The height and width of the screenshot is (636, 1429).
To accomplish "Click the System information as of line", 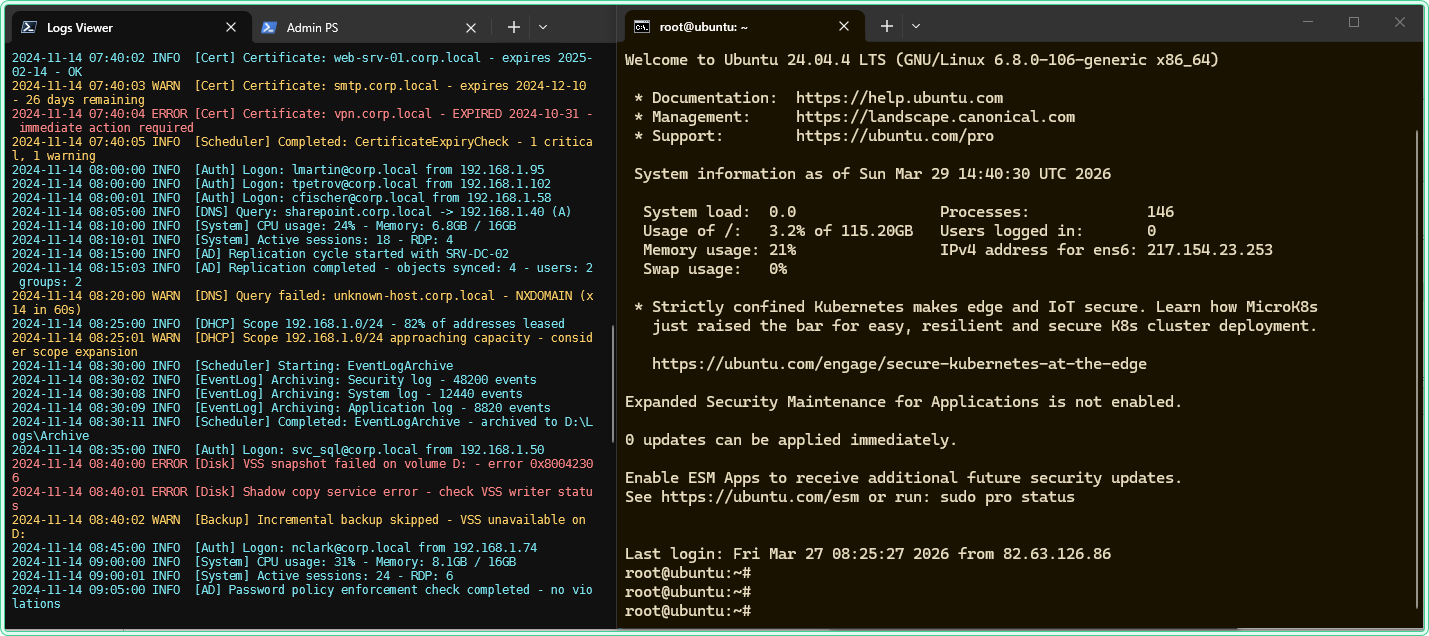I will [872, 174].
